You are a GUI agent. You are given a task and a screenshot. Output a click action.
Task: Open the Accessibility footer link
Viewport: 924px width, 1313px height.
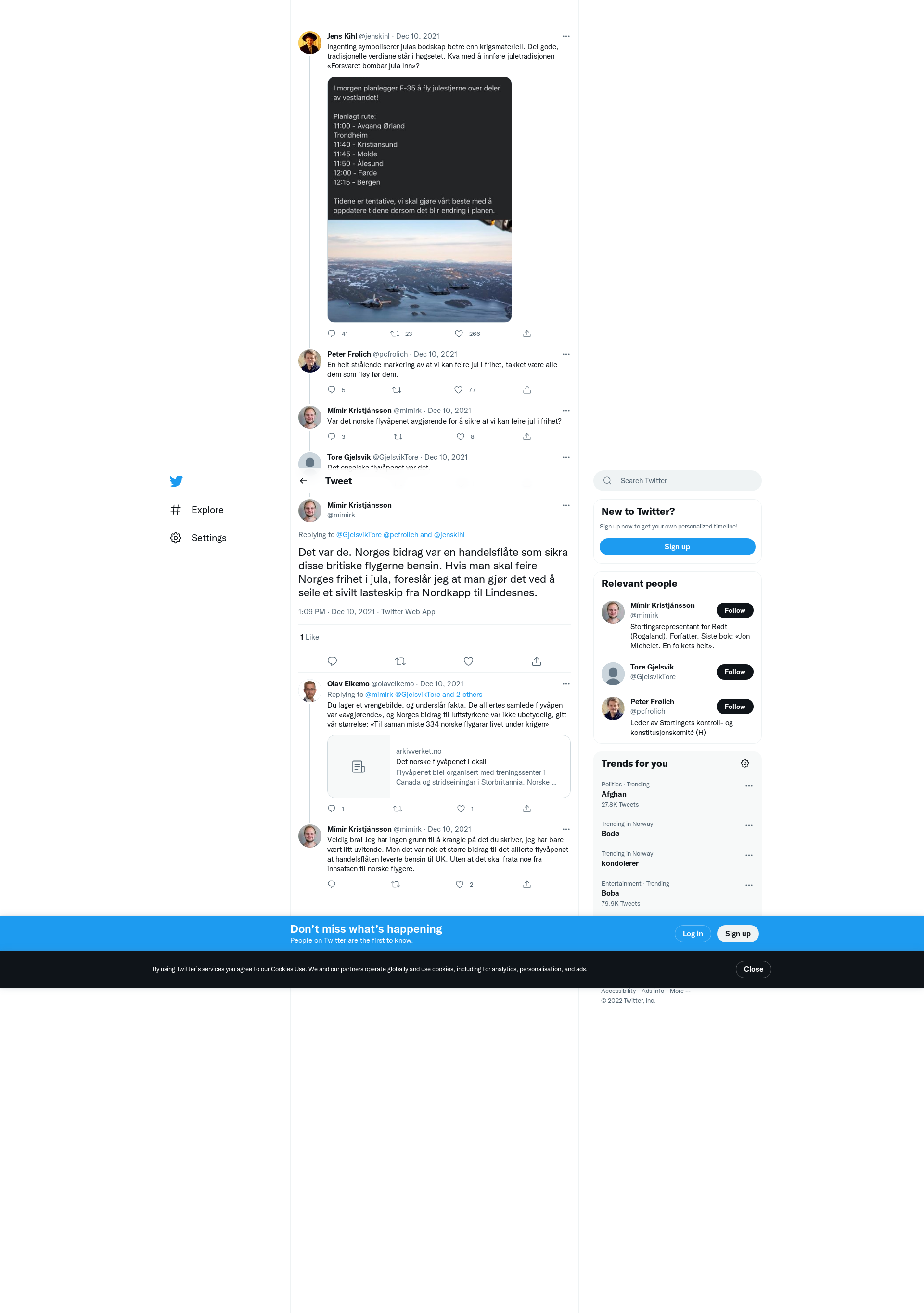pos(618,991)
